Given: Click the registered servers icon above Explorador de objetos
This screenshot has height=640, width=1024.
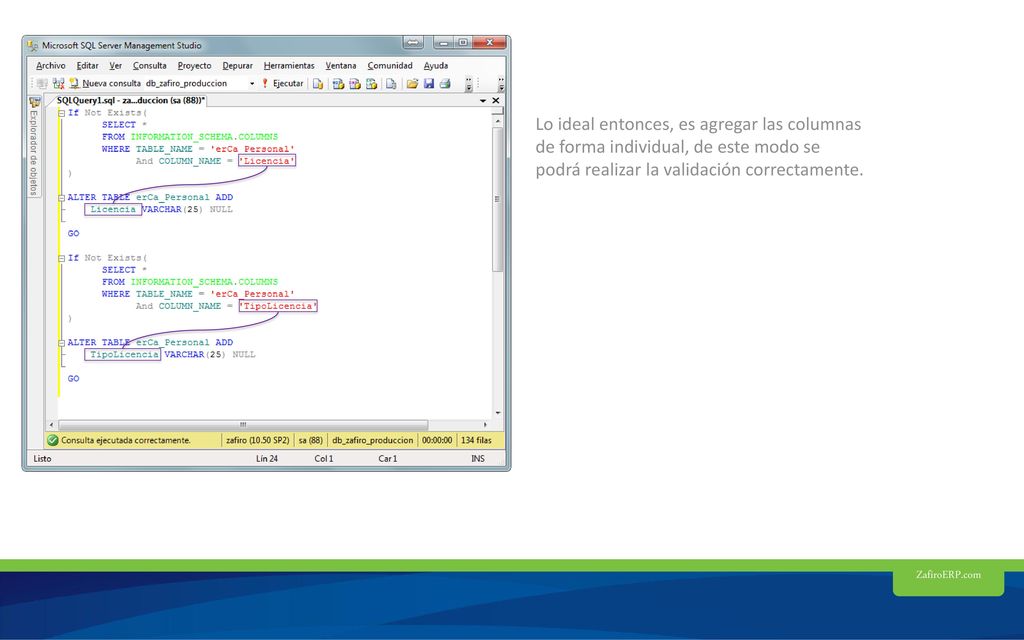Looking at the screenshot, I should pyautogui.click(x=35, y=102).
